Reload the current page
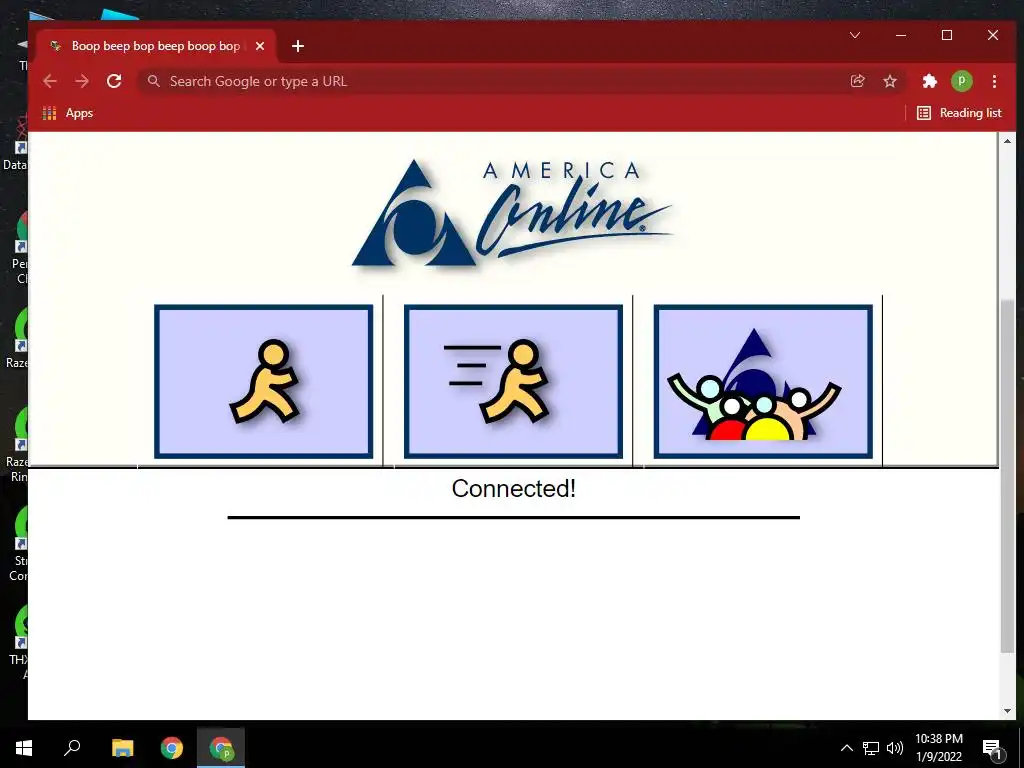 tap(114, 81)
